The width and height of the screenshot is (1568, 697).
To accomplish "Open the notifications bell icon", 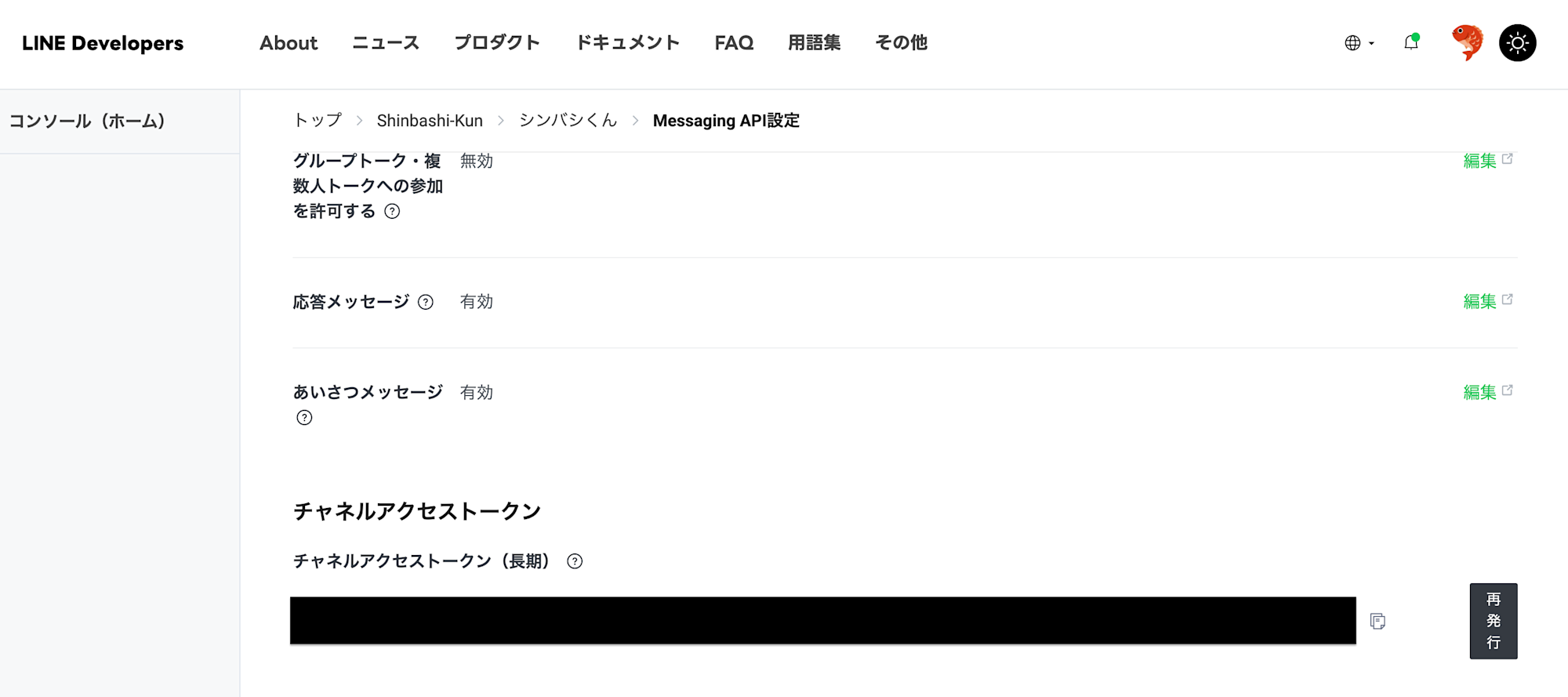I will click(x=1411, y=42).
